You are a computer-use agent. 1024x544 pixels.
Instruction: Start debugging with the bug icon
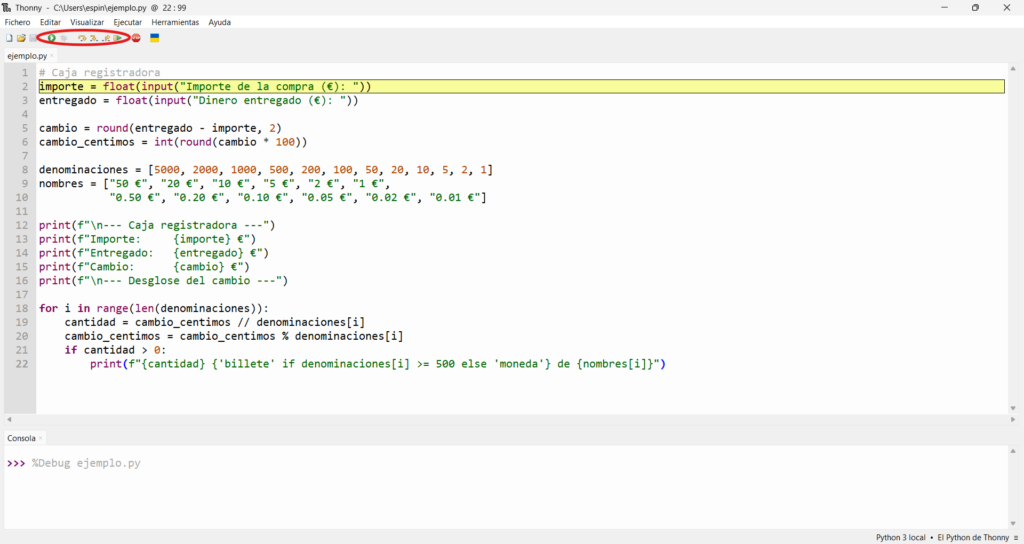[x=64, y=38]
